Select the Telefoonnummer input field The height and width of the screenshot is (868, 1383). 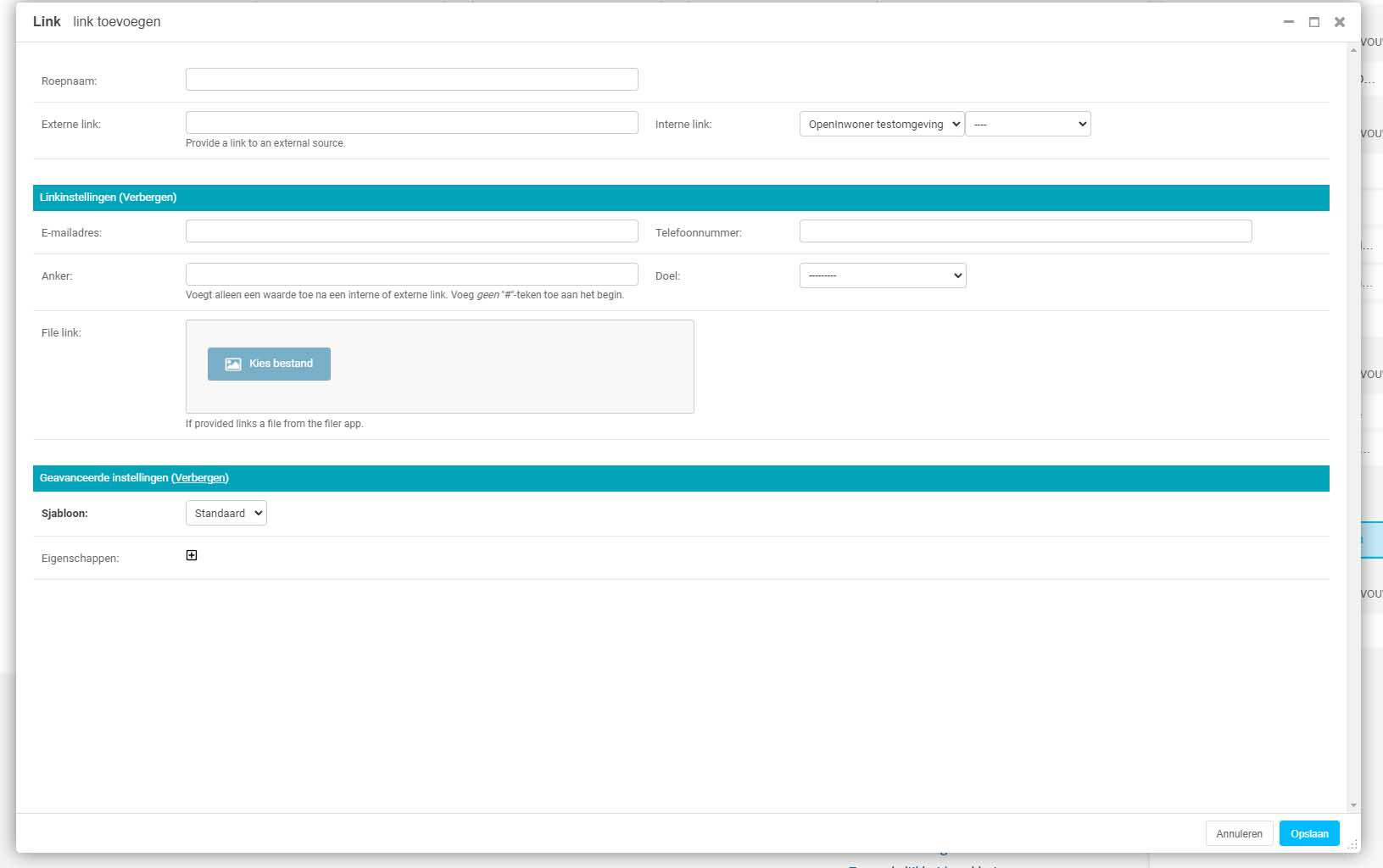(x=1025, y=231)
